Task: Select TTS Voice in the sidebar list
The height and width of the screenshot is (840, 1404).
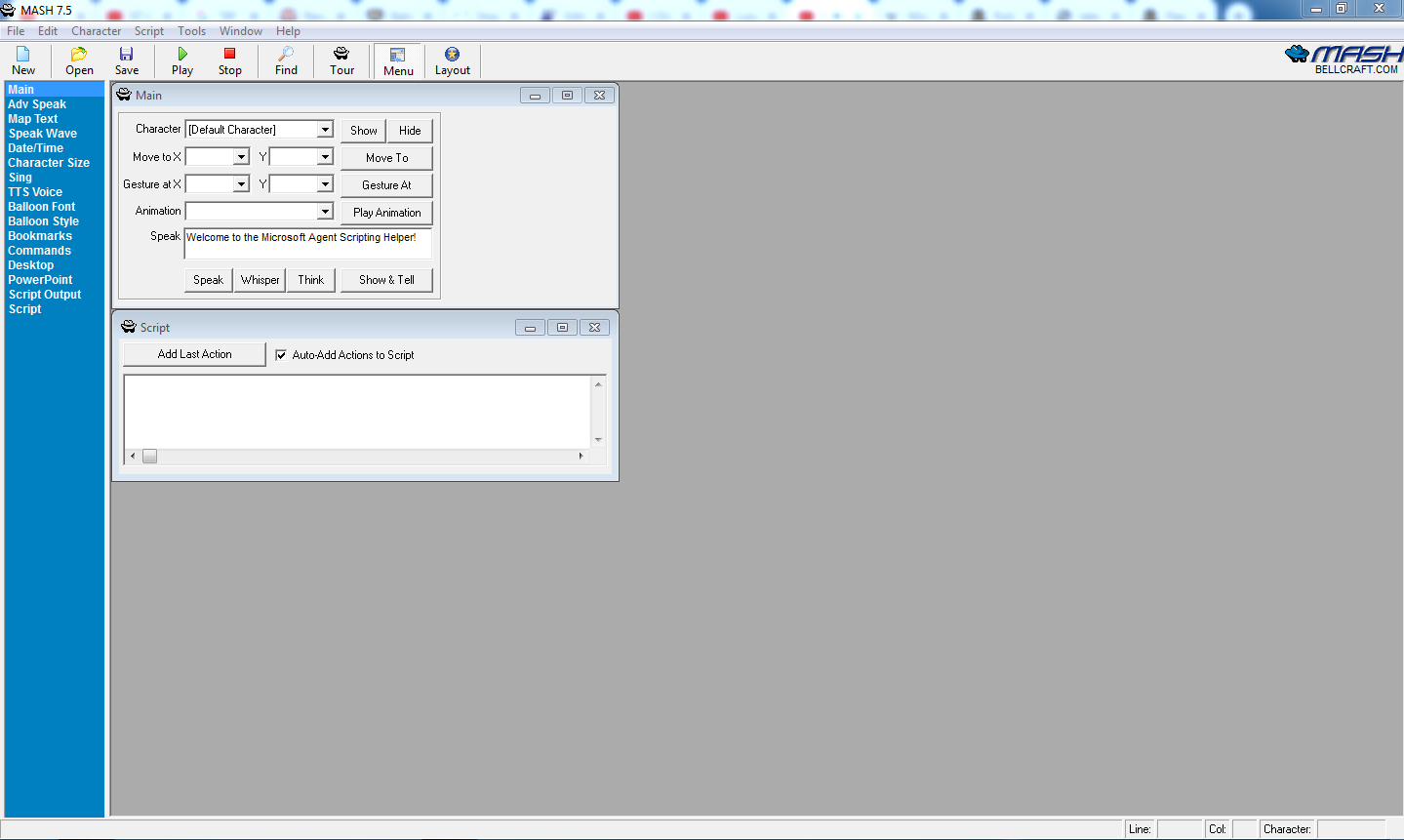Action: [x=35, y=192]
